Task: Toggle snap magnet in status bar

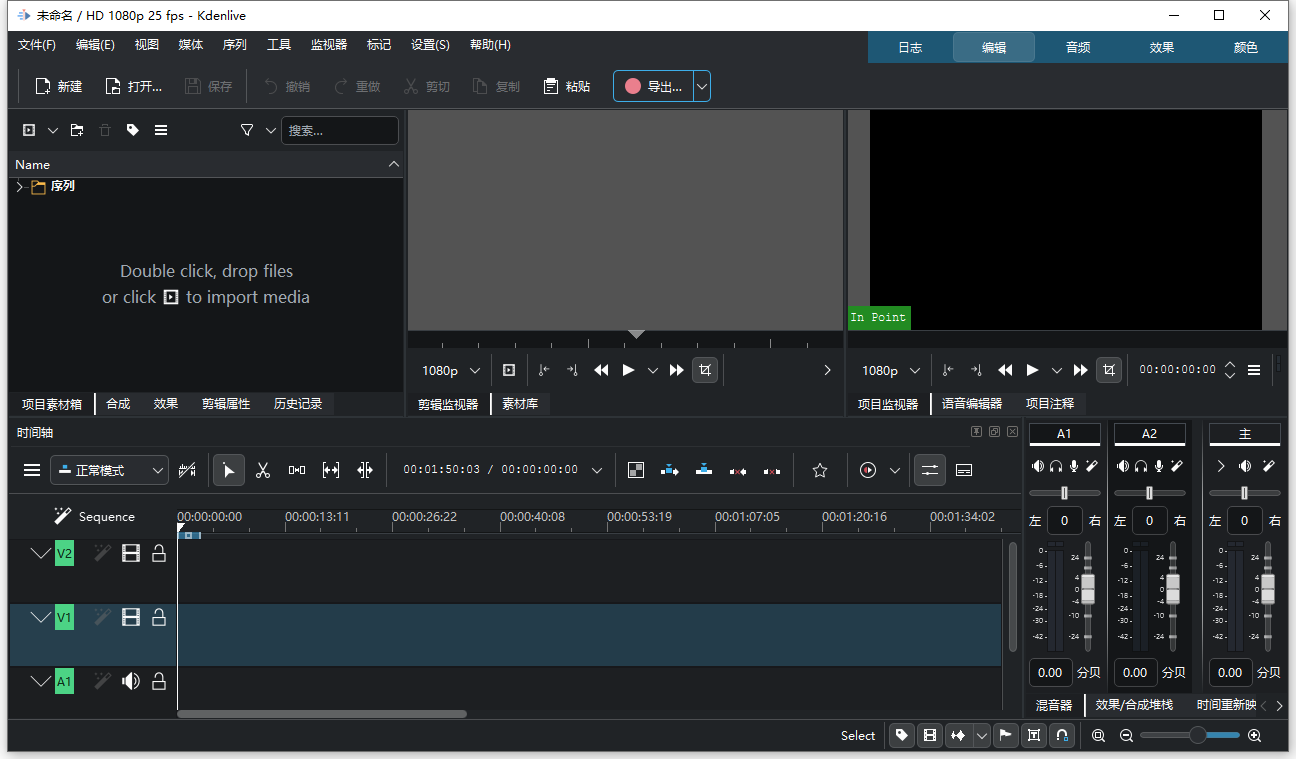Action: click(x=1062, y=736)
